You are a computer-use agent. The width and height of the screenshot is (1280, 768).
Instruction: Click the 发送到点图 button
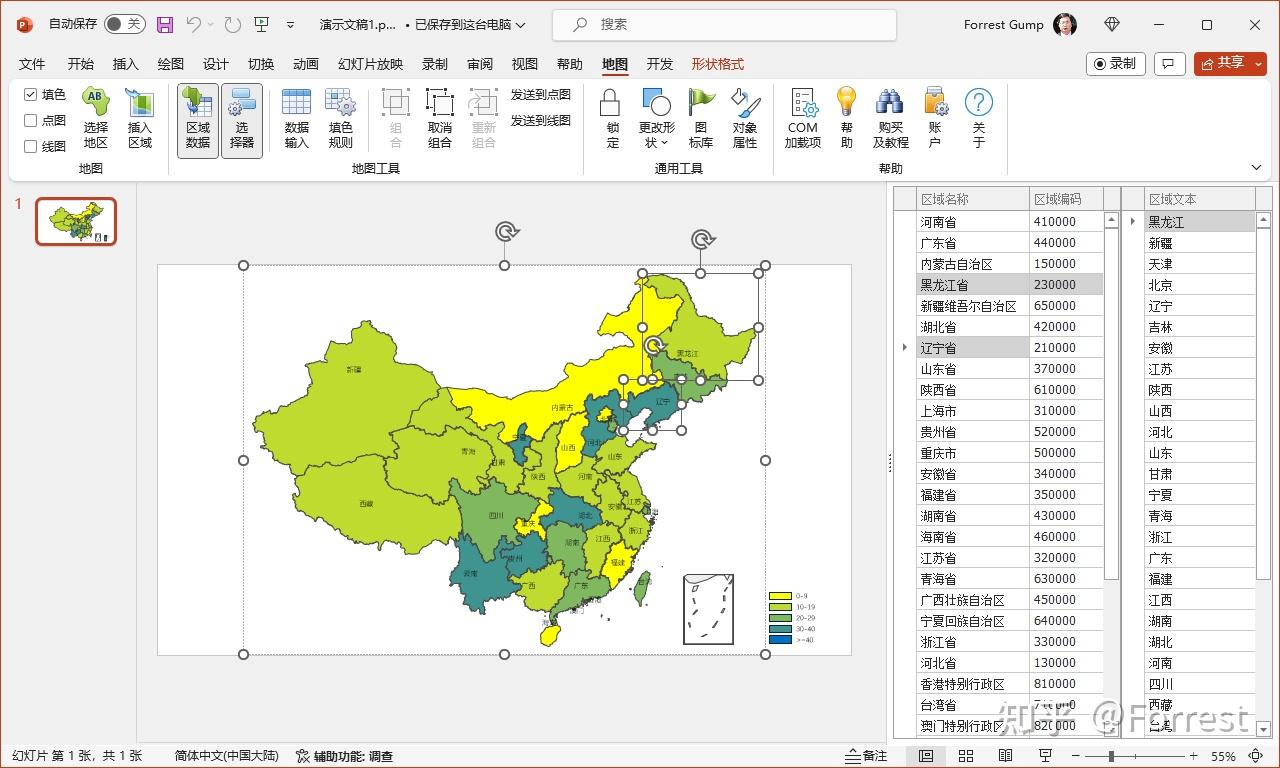(x=541, y=94)
